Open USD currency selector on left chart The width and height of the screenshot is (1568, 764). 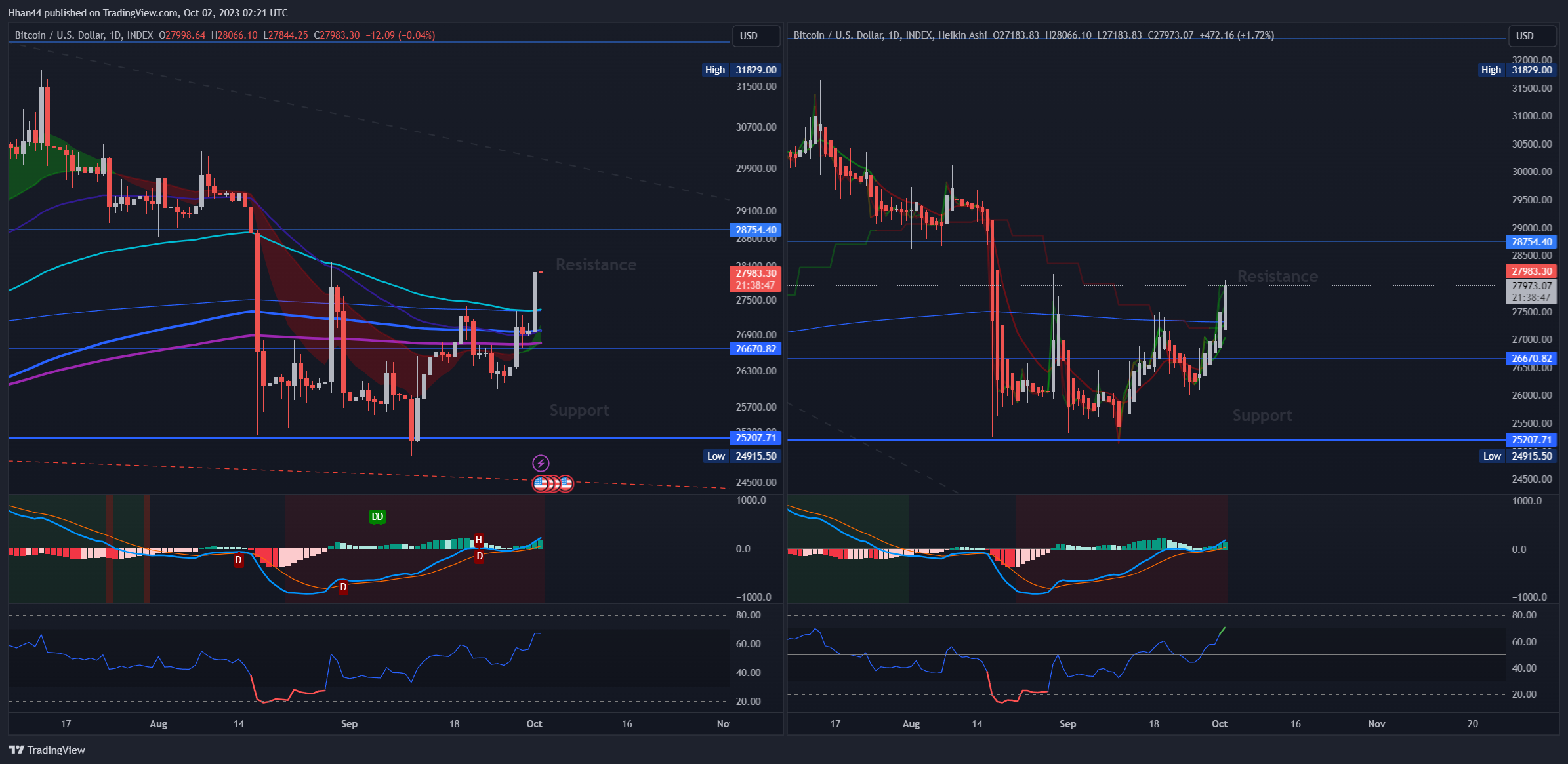coord(756,35)
